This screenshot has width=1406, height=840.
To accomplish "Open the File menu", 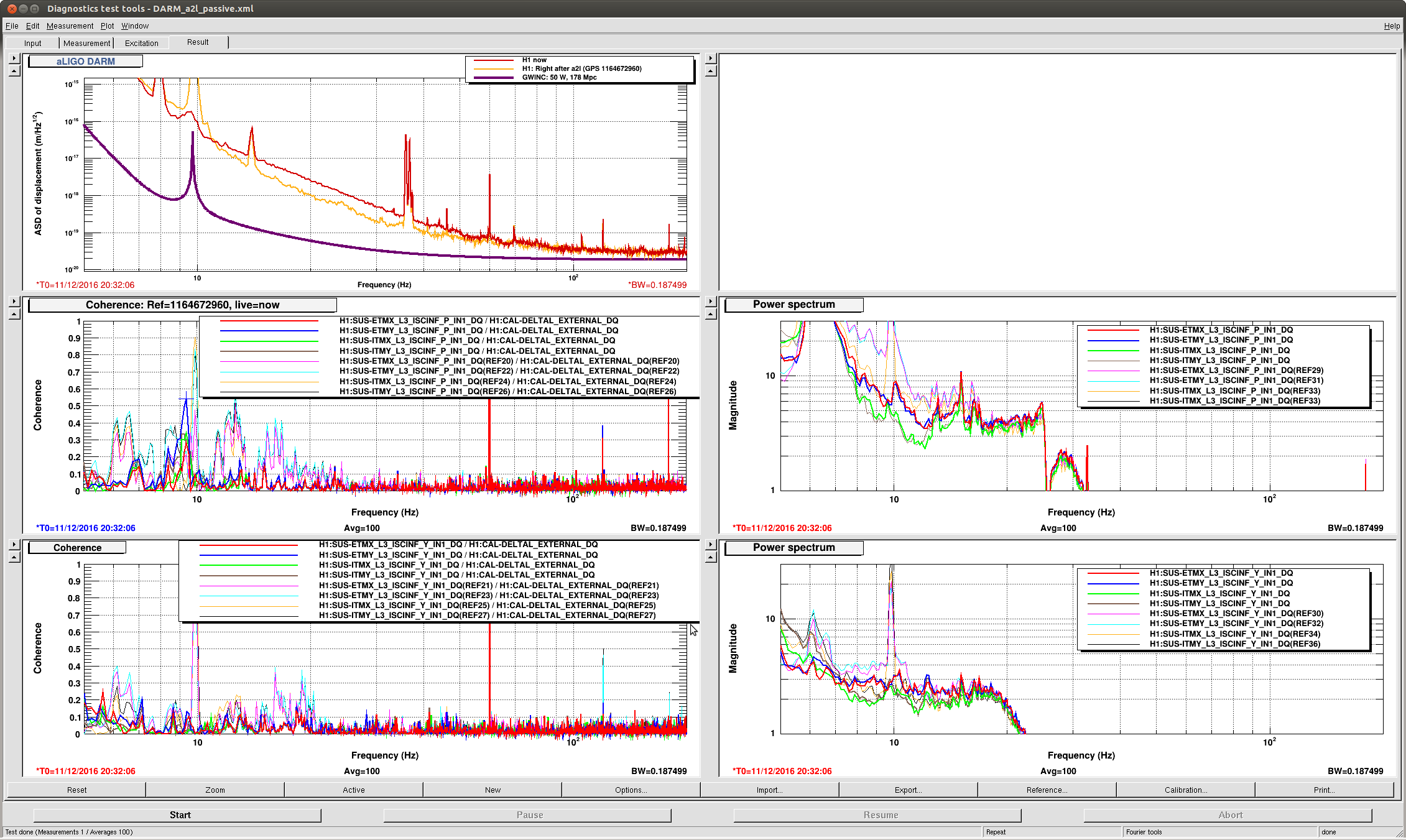I will point(12,26).
